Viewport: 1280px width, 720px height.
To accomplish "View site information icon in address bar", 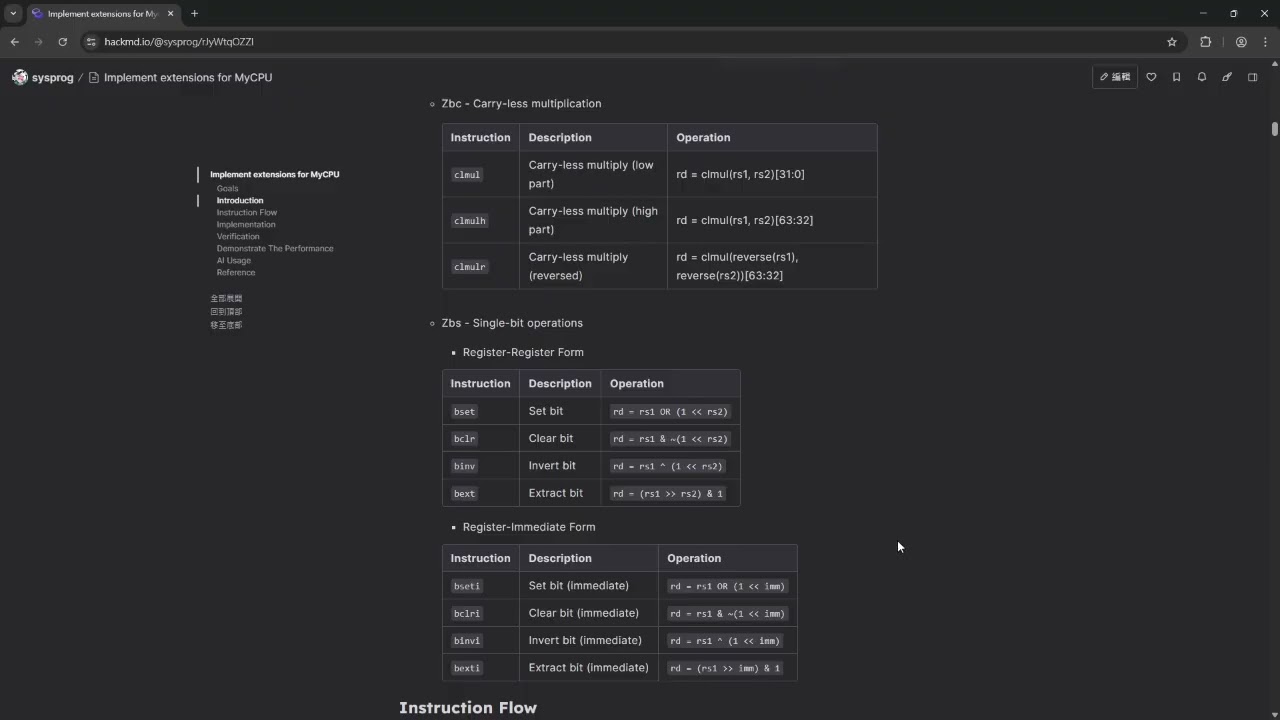I will (x=91, y=42).
